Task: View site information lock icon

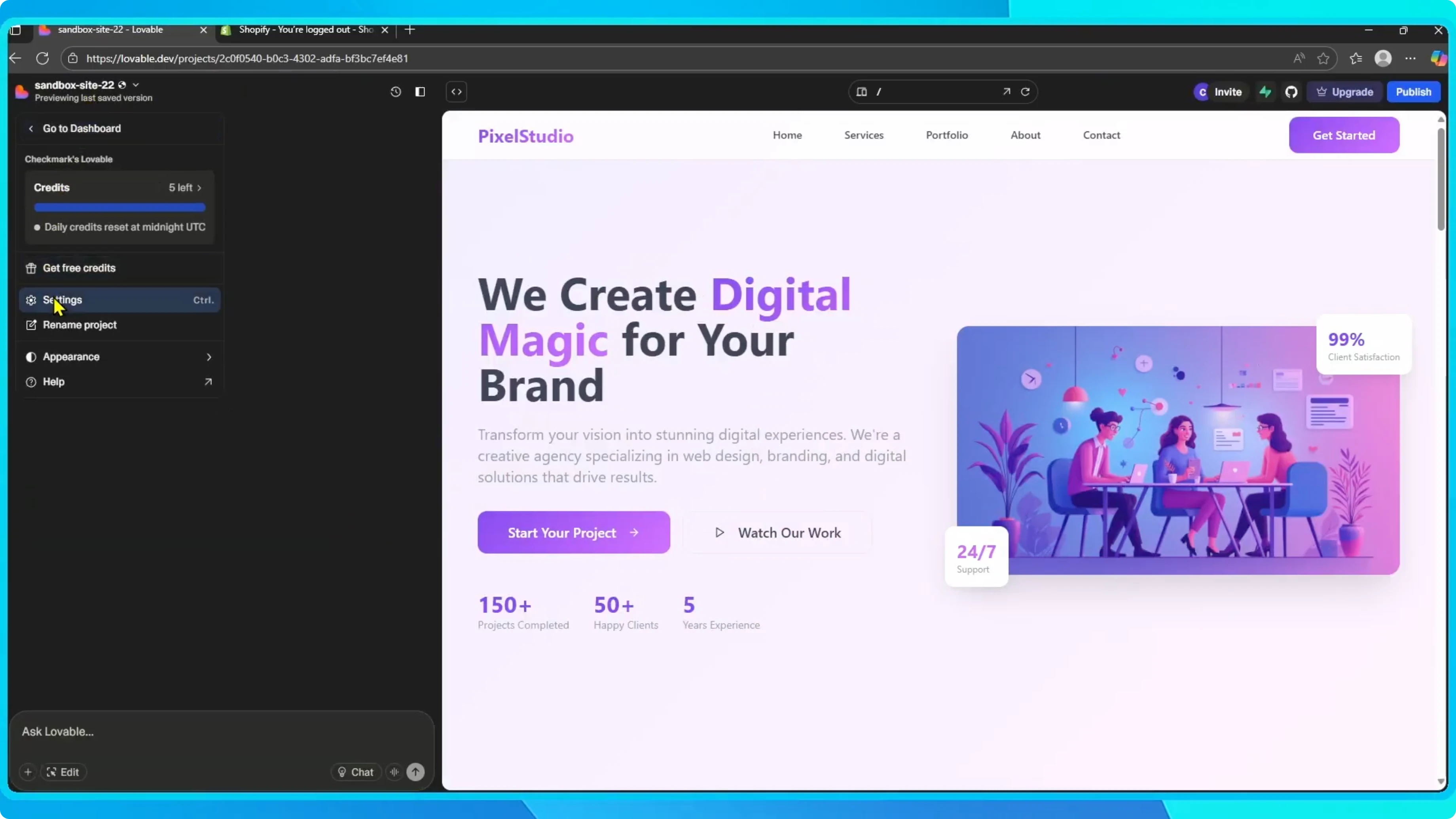Action: 72,58
